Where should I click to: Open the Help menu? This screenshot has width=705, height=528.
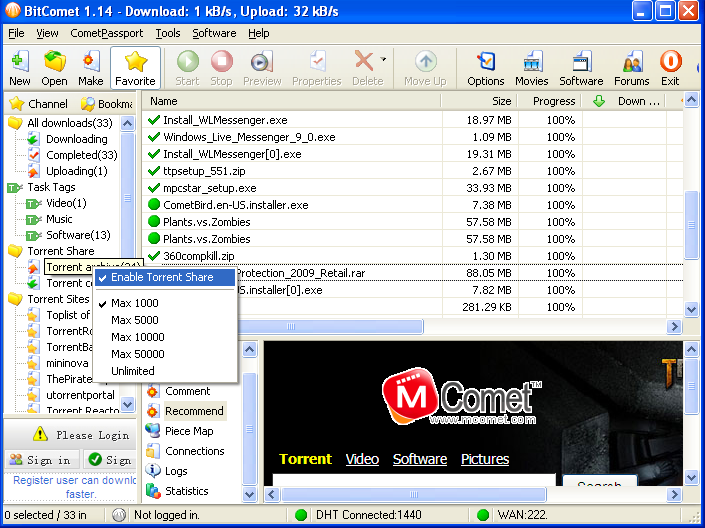[x=259, y=33]
